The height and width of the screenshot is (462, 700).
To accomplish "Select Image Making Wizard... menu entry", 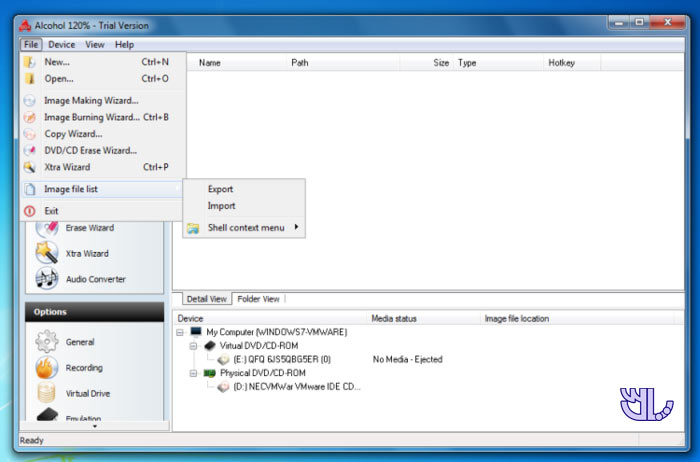I will coord(104,100).
